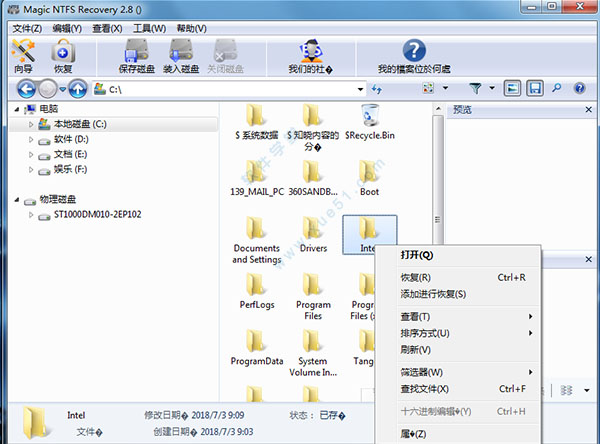Select the Program Files folder
Screen dimensions: 600x444
coord(313,297)
